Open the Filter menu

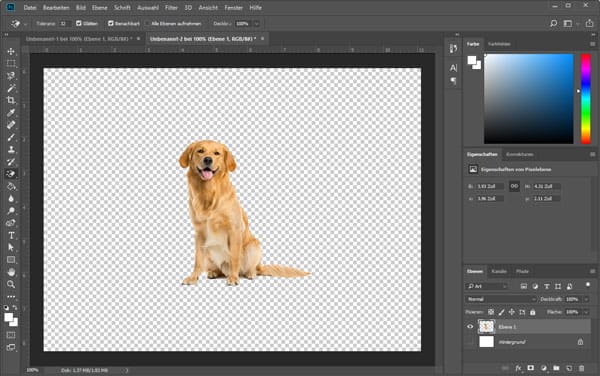(171, 8)
